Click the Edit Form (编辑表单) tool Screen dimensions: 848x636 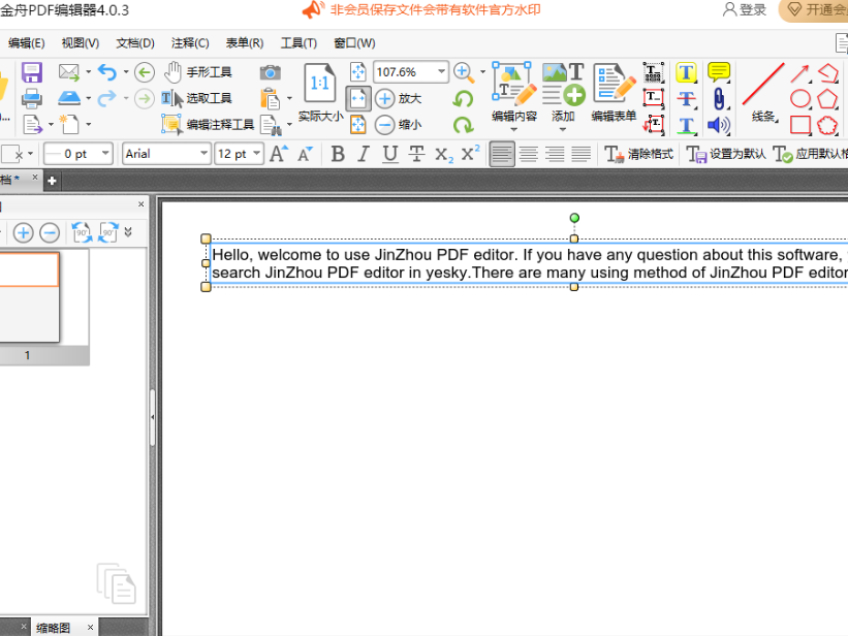(614, 93)
